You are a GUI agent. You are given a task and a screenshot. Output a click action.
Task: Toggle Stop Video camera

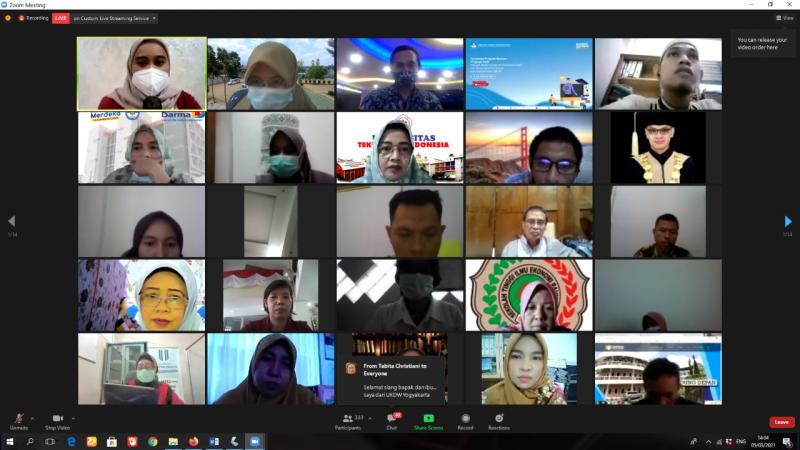coord(57,420)
